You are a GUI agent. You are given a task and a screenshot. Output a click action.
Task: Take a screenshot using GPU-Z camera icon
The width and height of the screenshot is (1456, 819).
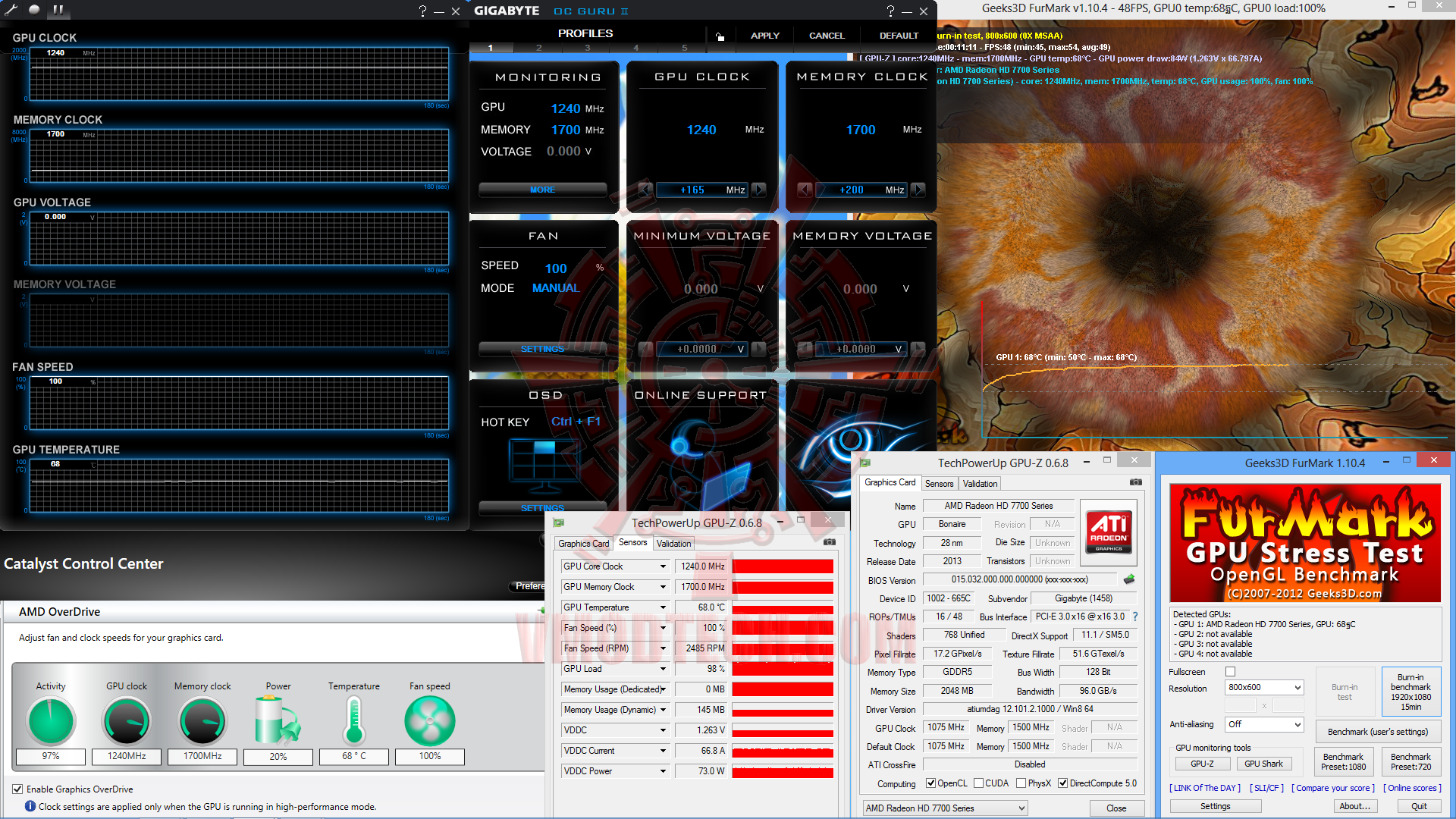1136,482
